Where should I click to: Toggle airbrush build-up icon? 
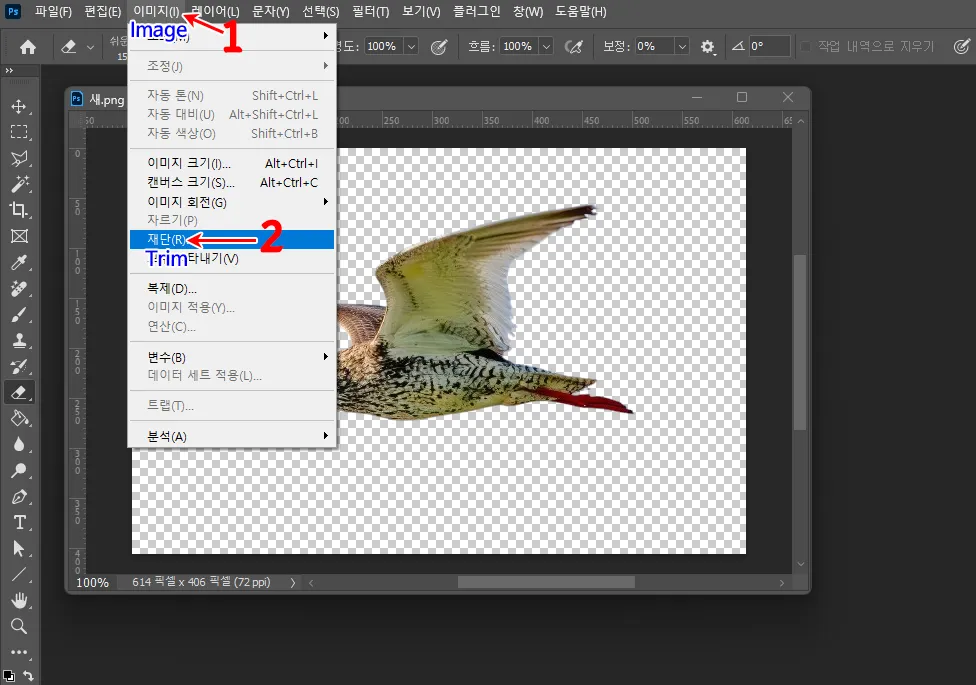[573, 47]
